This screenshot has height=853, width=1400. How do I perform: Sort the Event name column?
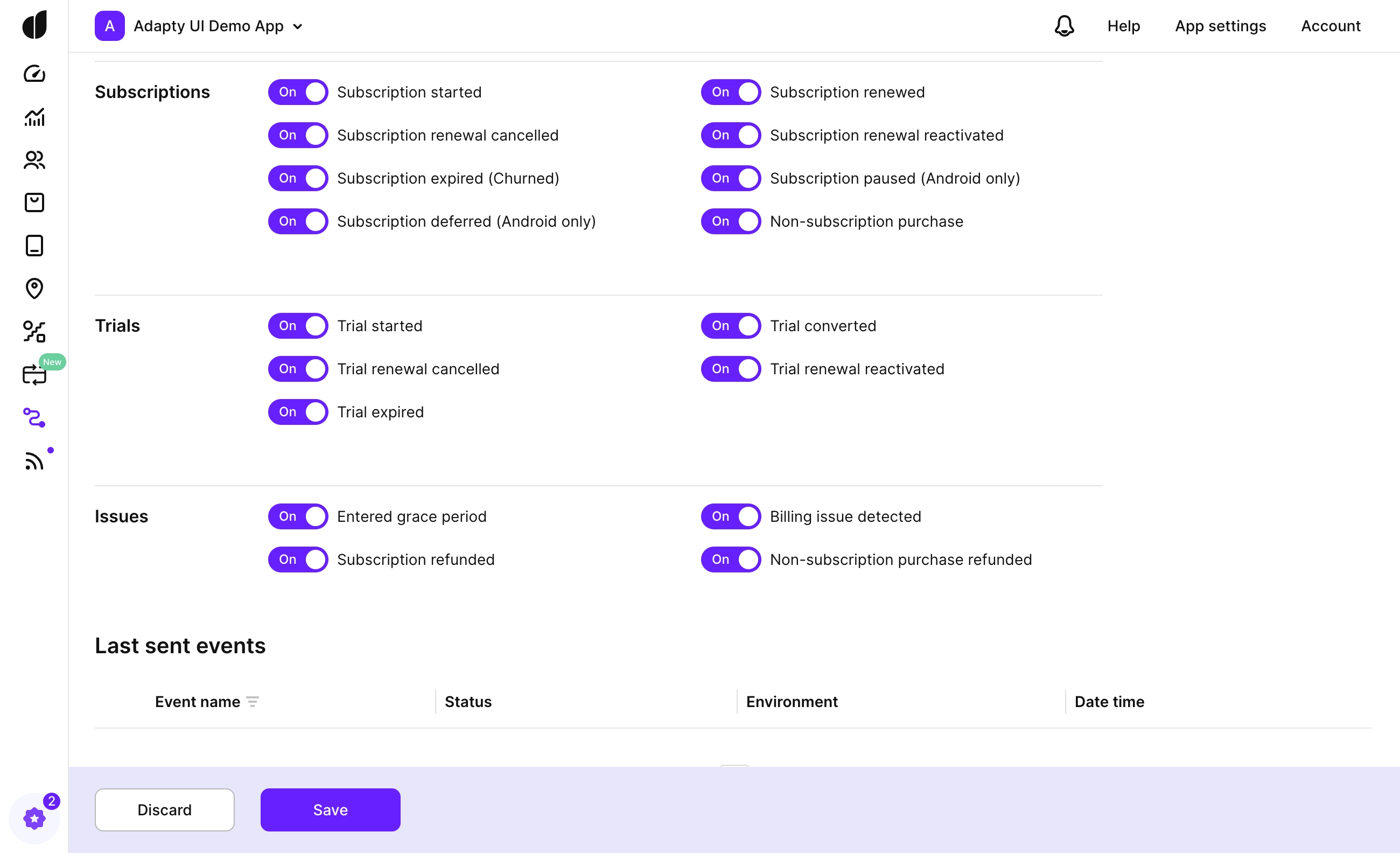click(253, 702)
